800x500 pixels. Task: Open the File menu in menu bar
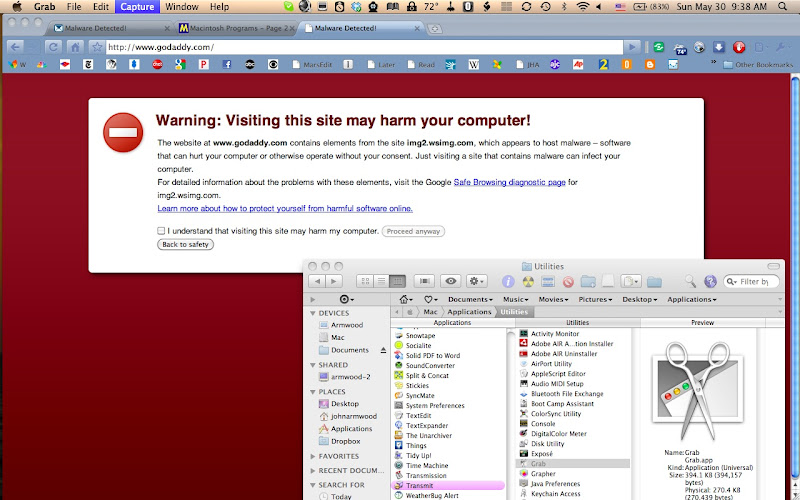(x=74, y=7)
